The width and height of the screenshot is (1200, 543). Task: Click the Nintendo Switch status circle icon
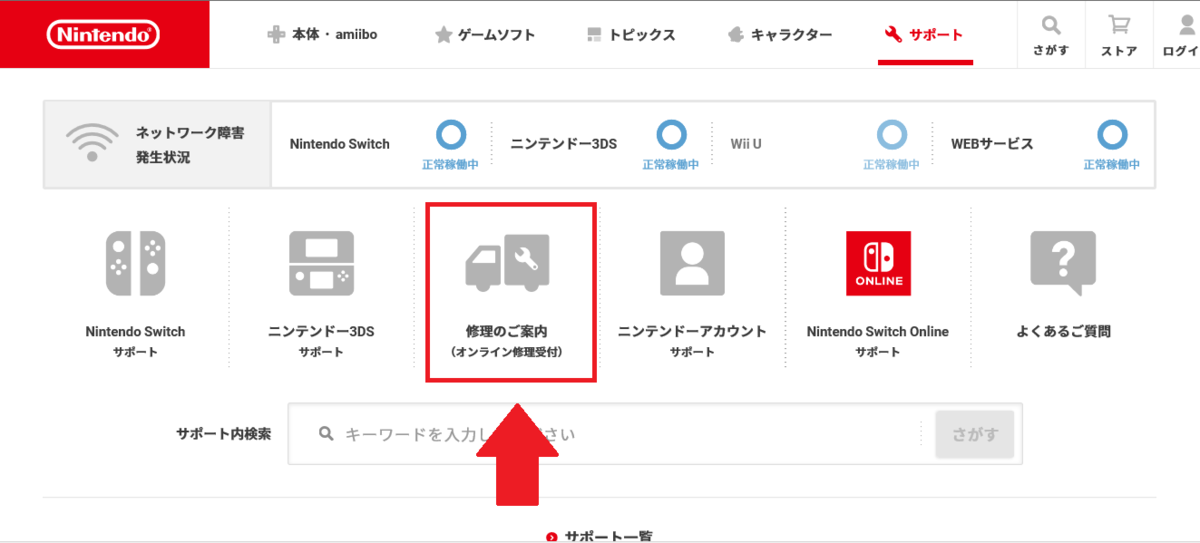(452, 134)
